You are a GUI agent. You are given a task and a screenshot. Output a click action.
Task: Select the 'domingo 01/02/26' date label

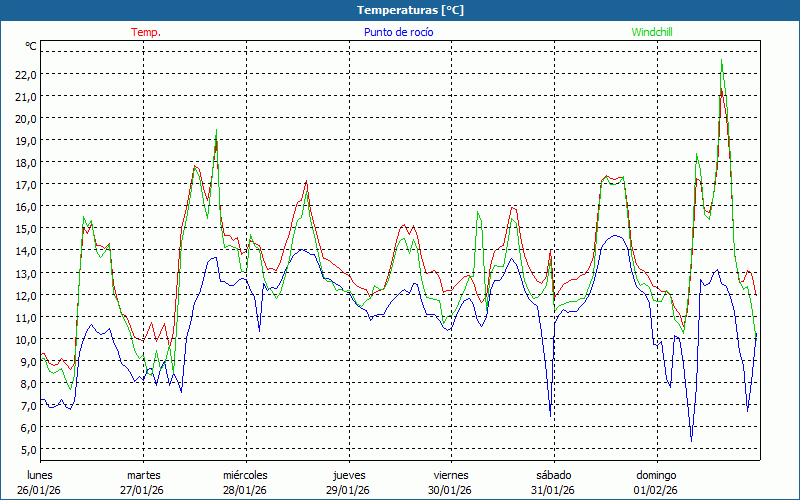(656, 482)
